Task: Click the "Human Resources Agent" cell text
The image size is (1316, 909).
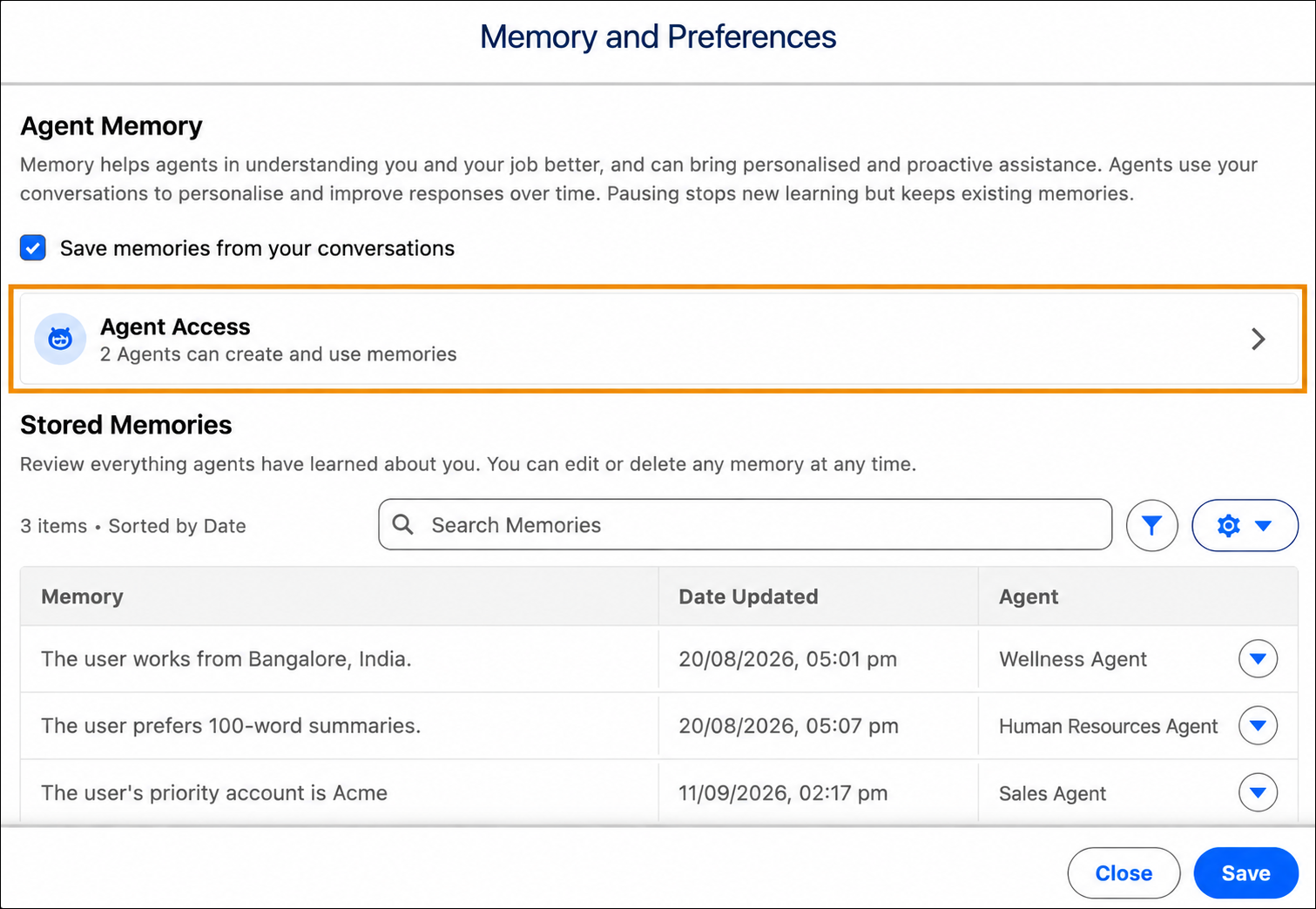Action: click(1108, 726)
